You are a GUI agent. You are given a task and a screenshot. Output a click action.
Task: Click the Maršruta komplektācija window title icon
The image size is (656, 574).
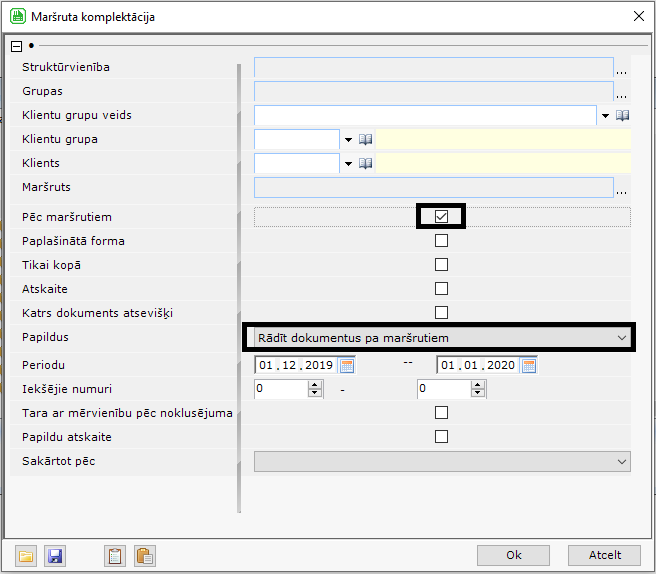coord(18,16)
